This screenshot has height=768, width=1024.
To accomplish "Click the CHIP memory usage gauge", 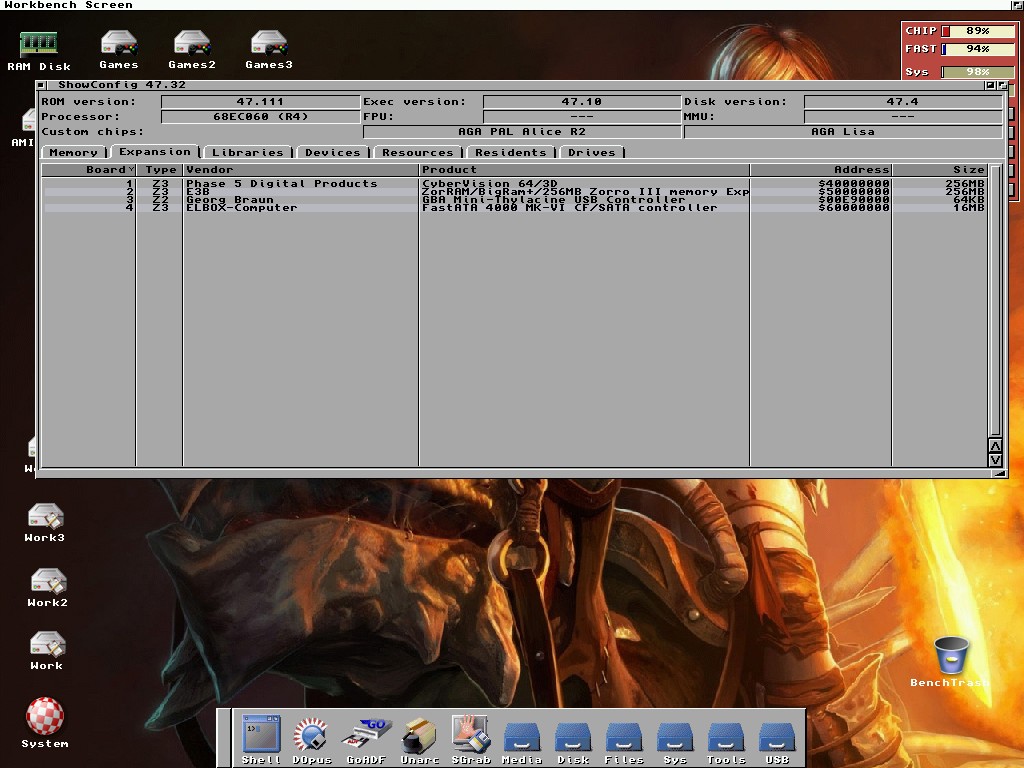I will 978,31.
